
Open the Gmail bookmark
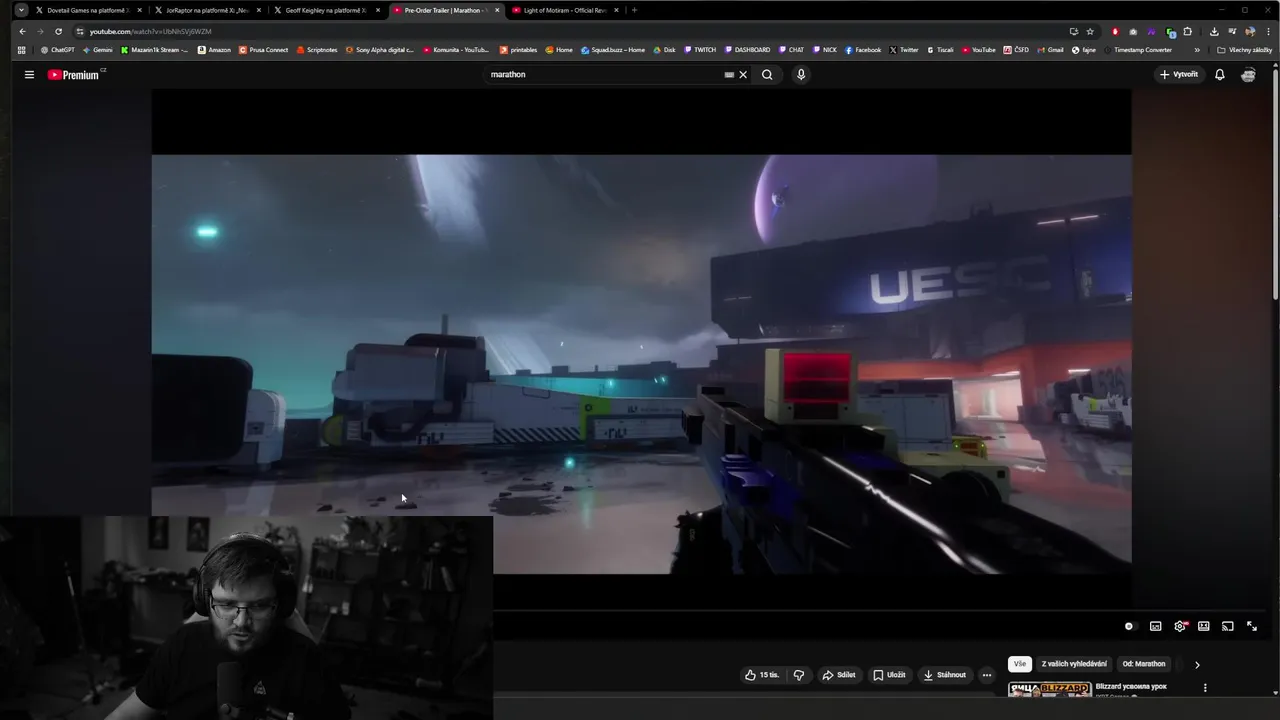pyautogui.click(x=1050, y=50)
